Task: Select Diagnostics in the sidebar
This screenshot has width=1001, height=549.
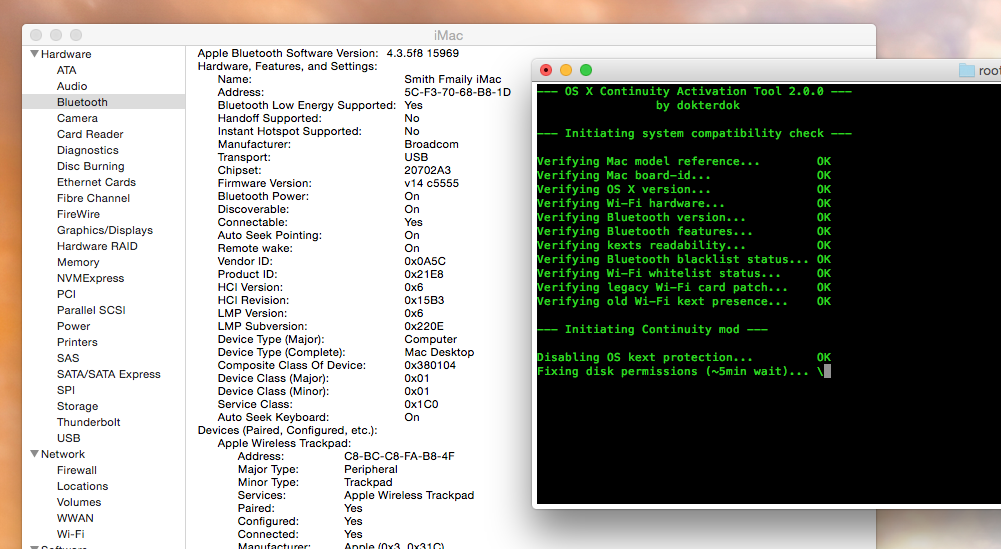Action: [87, 150]
